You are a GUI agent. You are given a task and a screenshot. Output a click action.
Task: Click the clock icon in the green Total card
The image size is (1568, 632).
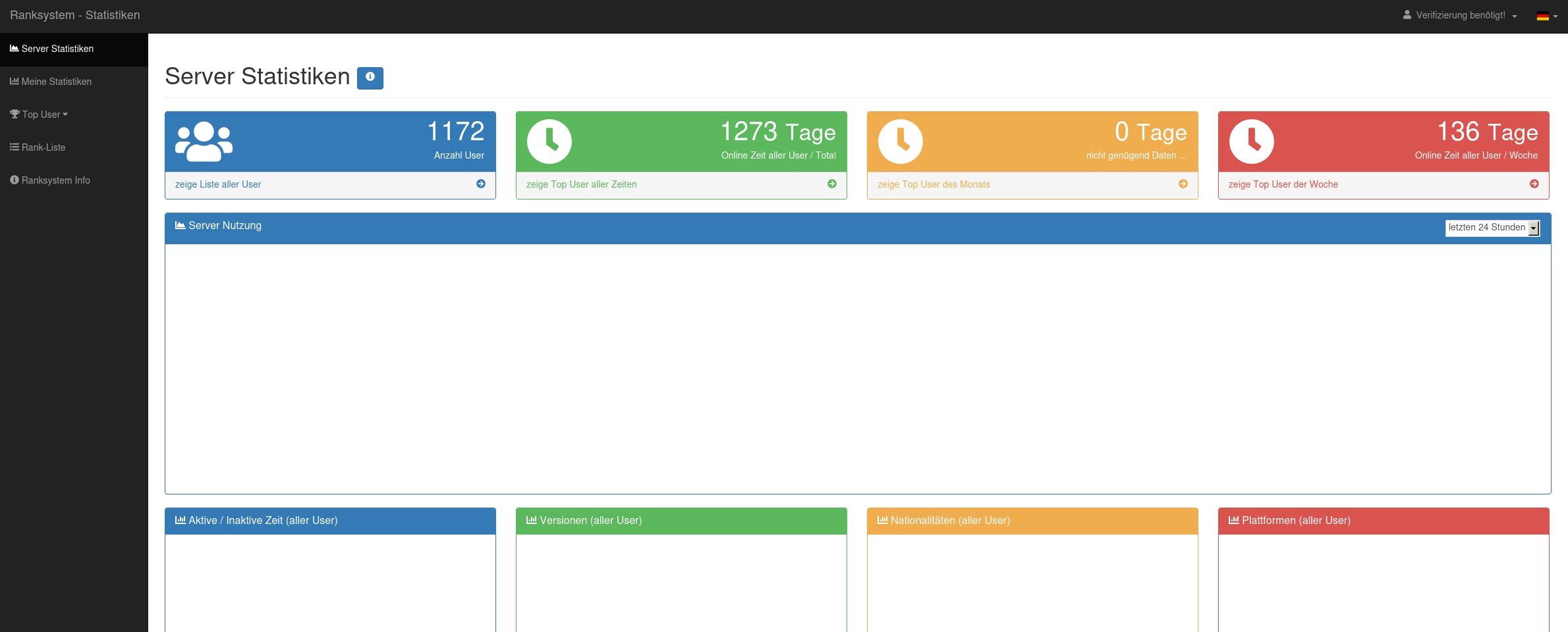pyautogui.click(x=549, y=142)
